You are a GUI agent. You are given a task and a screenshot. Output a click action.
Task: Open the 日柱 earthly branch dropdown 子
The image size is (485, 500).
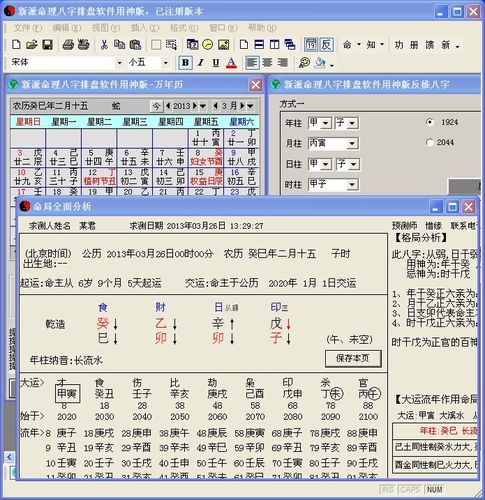pyautogui.click(x=354, y=164)
